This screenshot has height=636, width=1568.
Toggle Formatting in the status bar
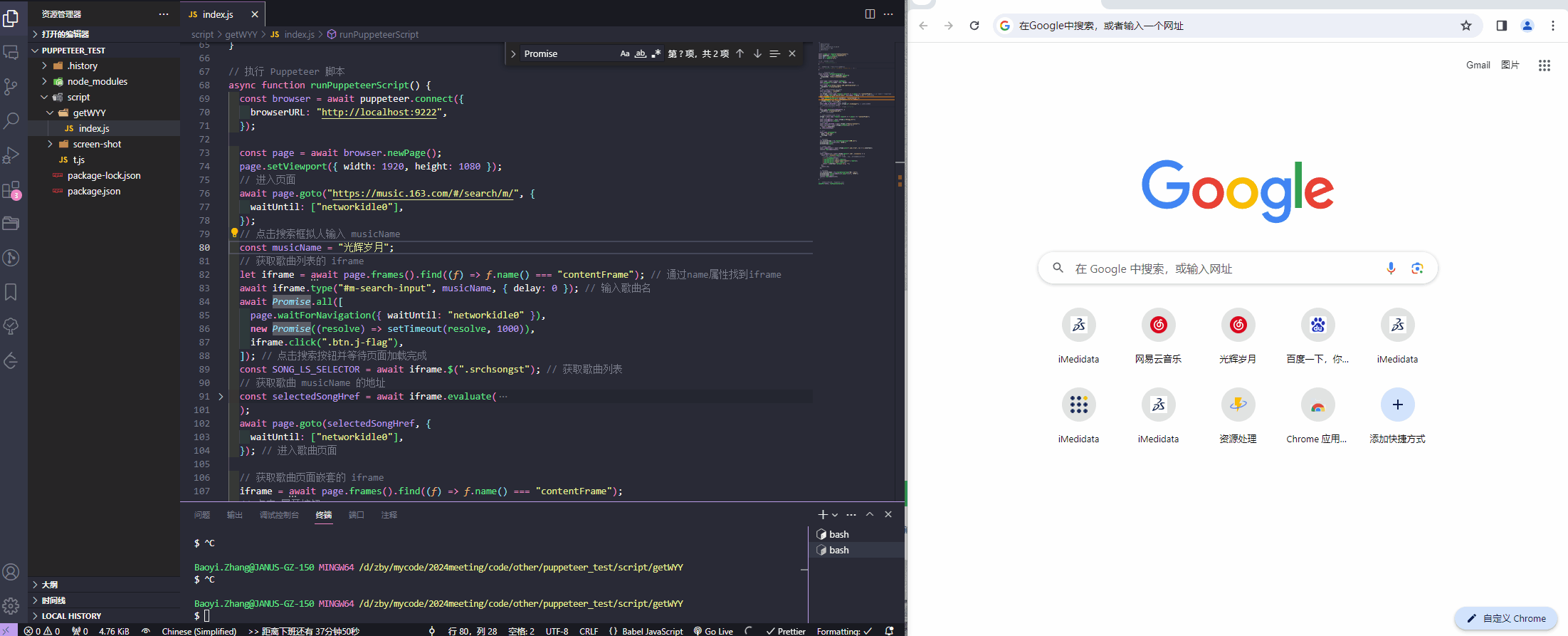pos(844,631)
